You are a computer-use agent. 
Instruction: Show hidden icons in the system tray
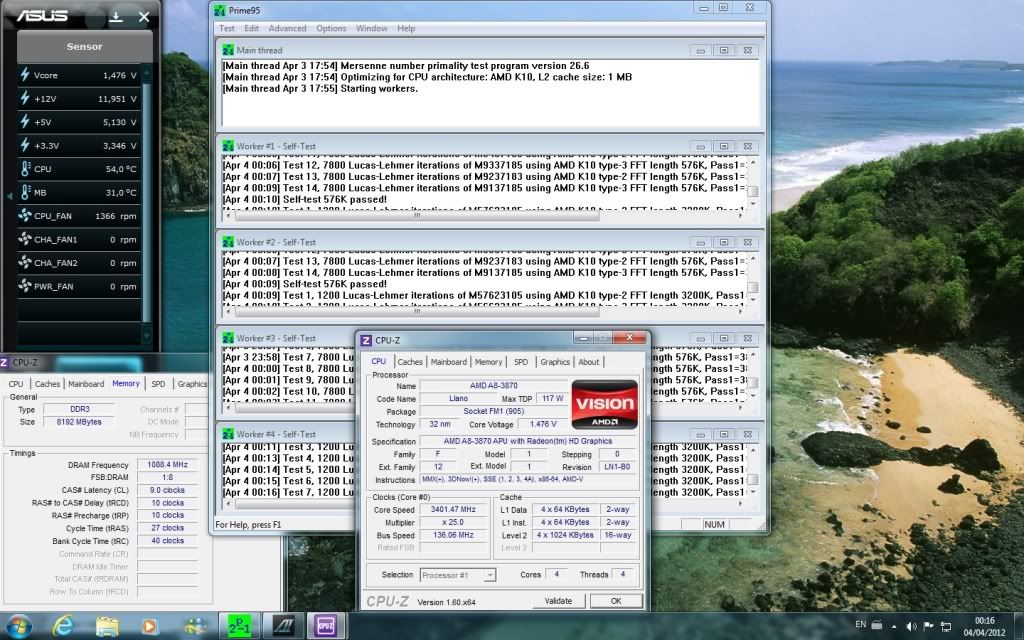pos(894,626)
